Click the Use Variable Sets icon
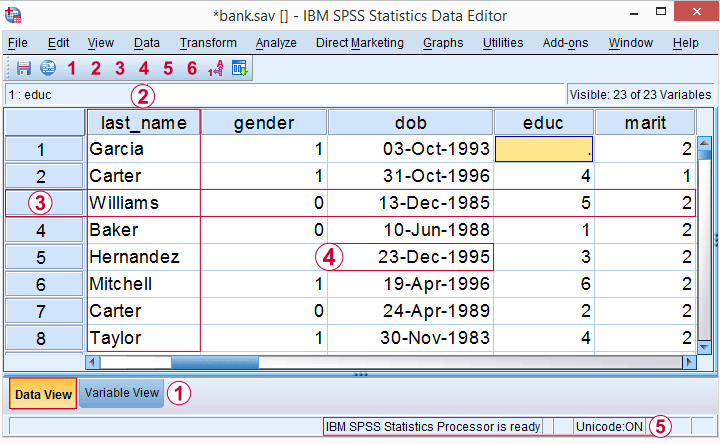 (240, 68)
